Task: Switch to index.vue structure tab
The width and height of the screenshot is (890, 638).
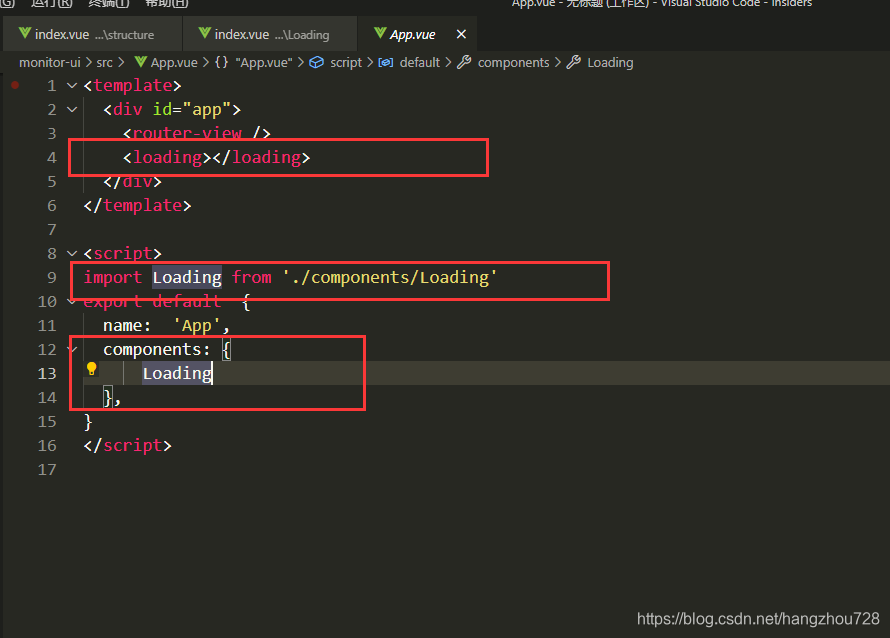Action: click(x=93, y=35)
